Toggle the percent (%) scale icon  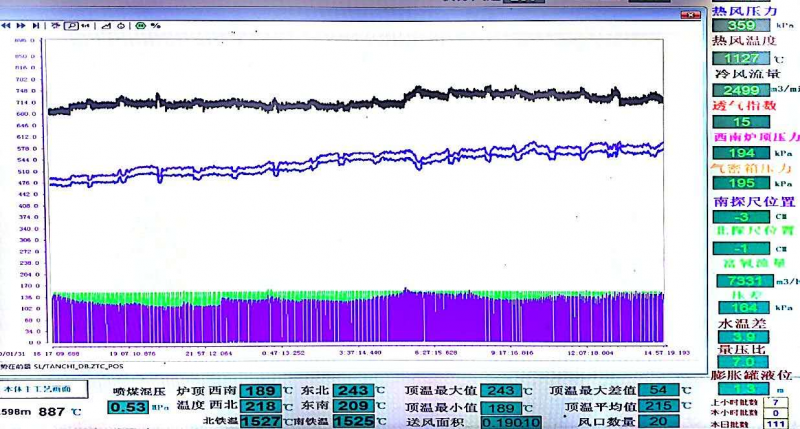coord(156,25)
